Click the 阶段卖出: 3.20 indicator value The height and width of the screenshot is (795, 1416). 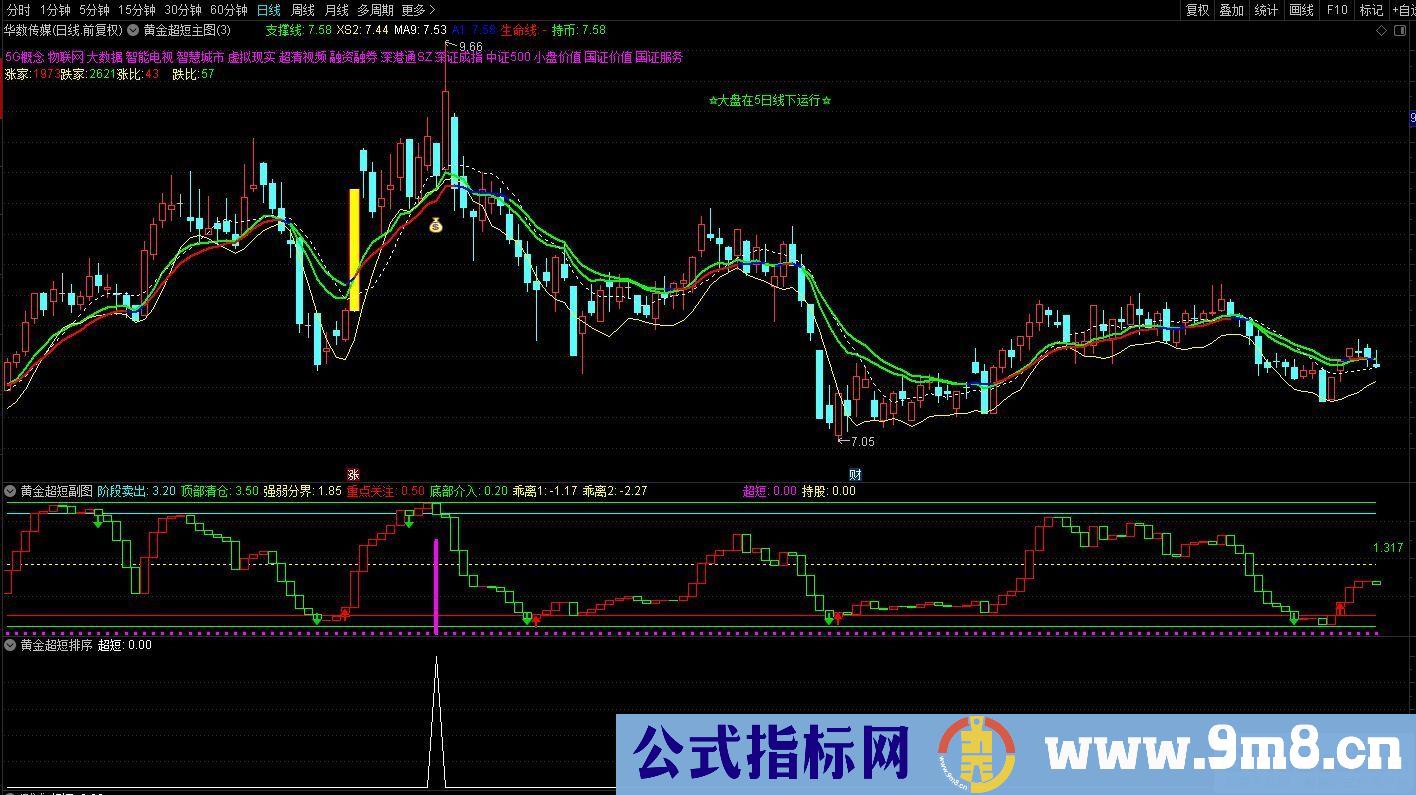click(136, 491)
